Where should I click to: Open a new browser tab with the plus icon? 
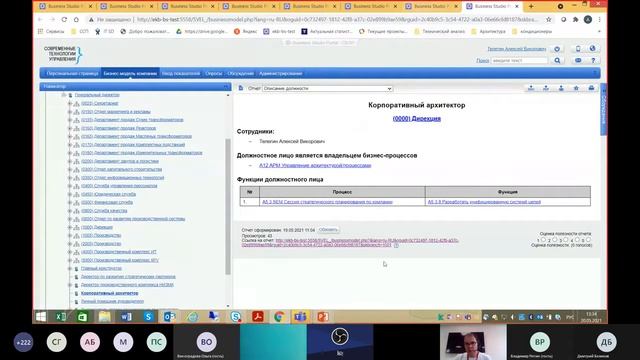531,6
